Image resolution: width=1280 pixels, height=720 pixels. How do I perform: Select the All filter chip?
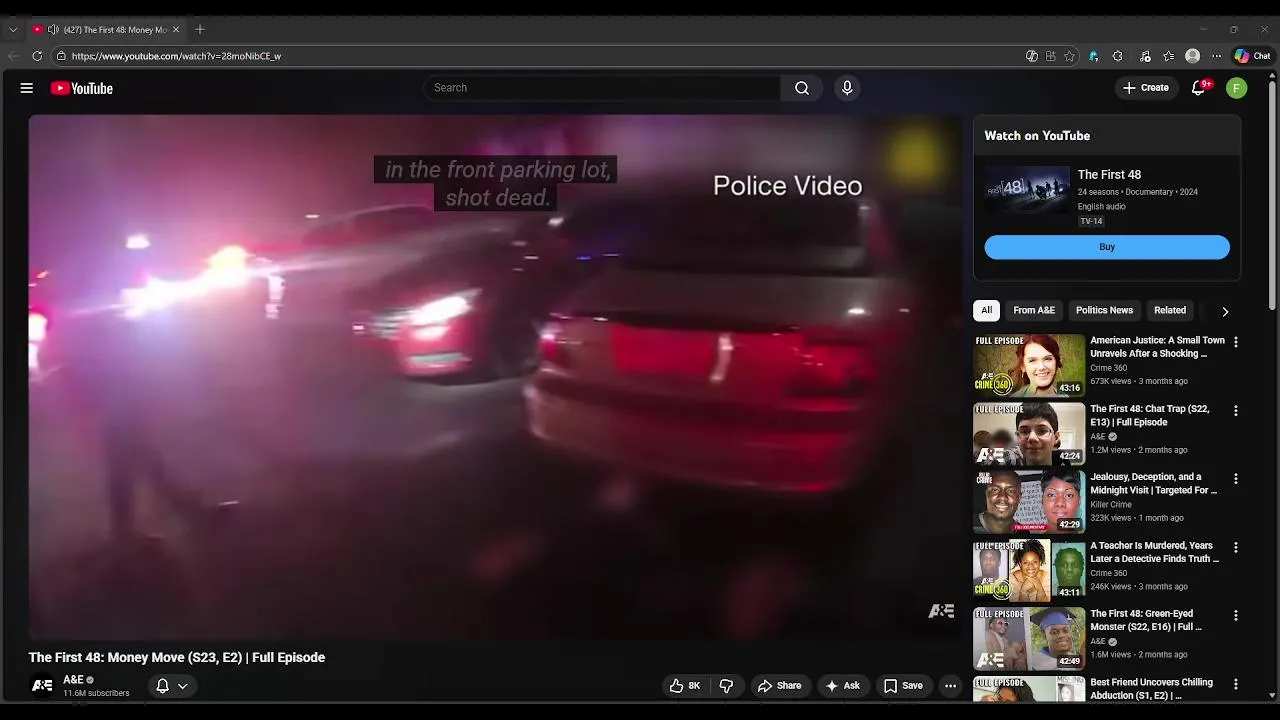tap(986, 311)
